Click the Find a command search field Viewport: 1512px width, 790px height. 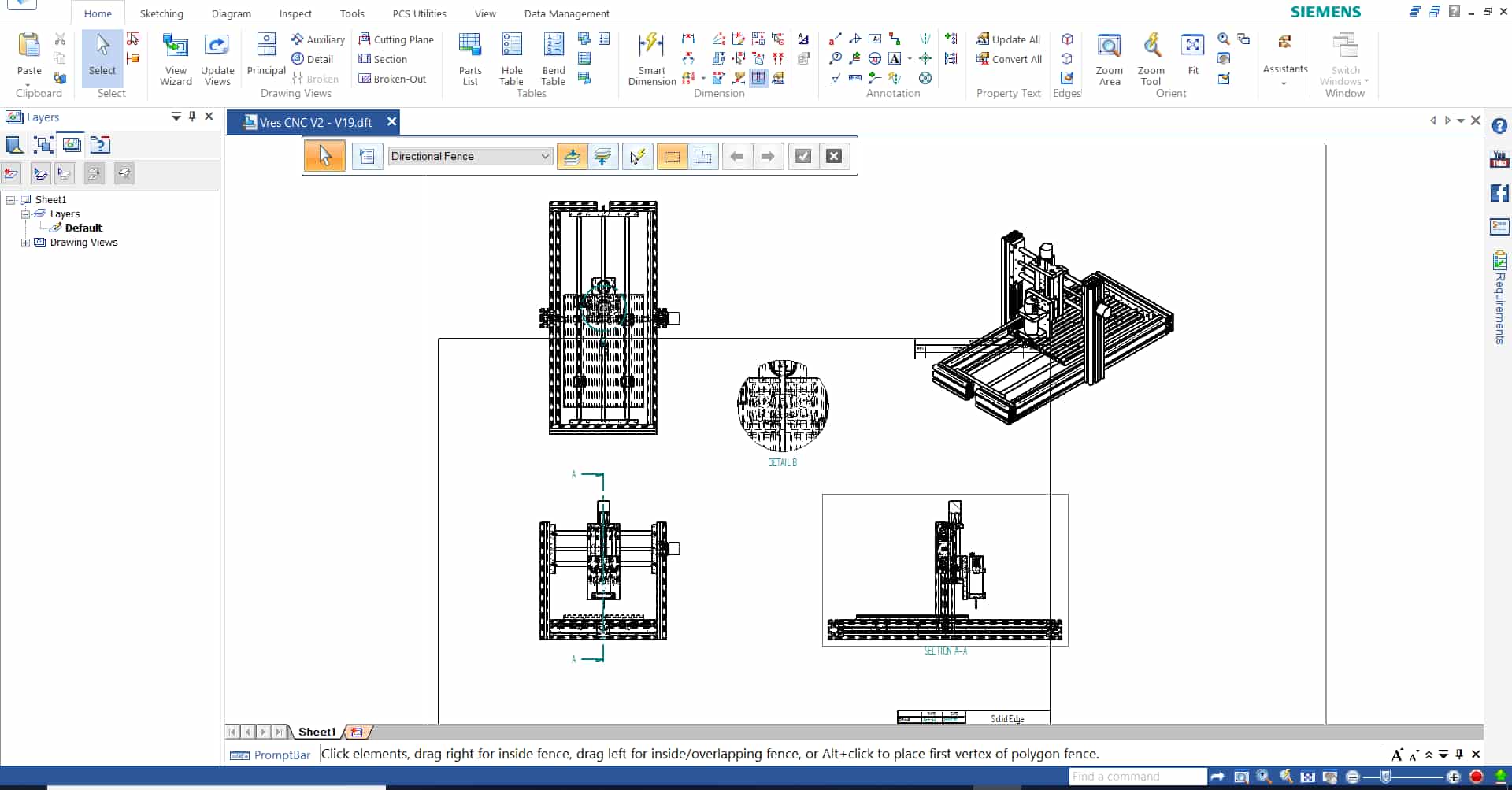coord(1136,777)
